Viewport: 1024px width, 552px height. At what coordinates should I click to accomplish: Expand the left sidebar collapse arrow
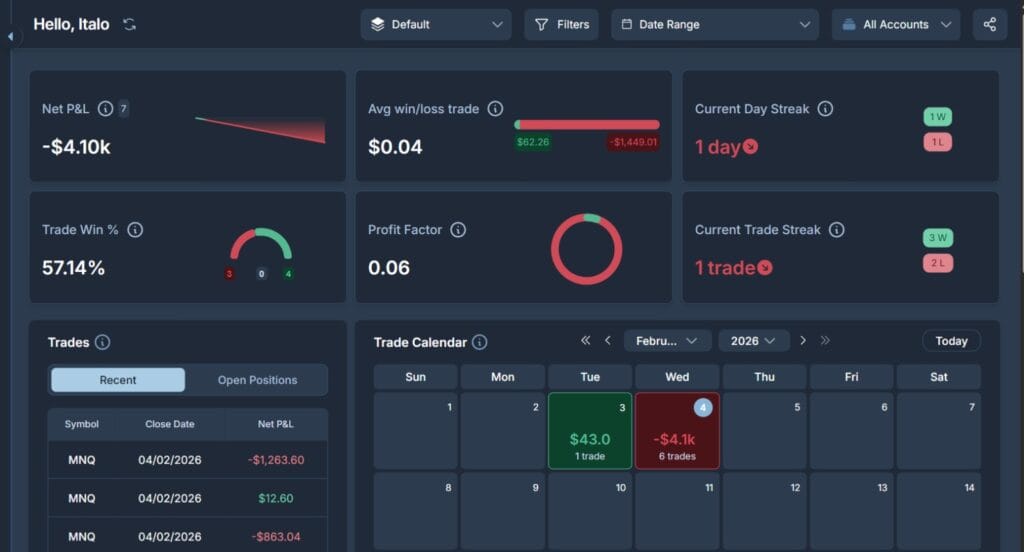tap(10, 36)
